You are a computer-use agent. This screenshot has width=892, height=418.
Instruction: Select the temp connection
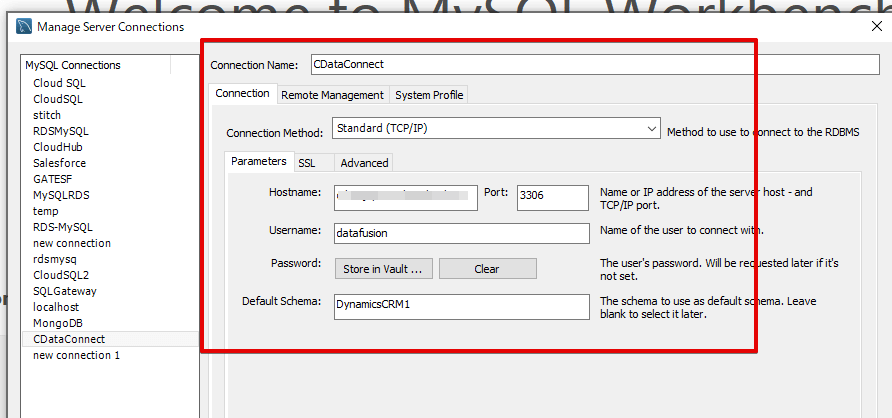pos(46,211)
